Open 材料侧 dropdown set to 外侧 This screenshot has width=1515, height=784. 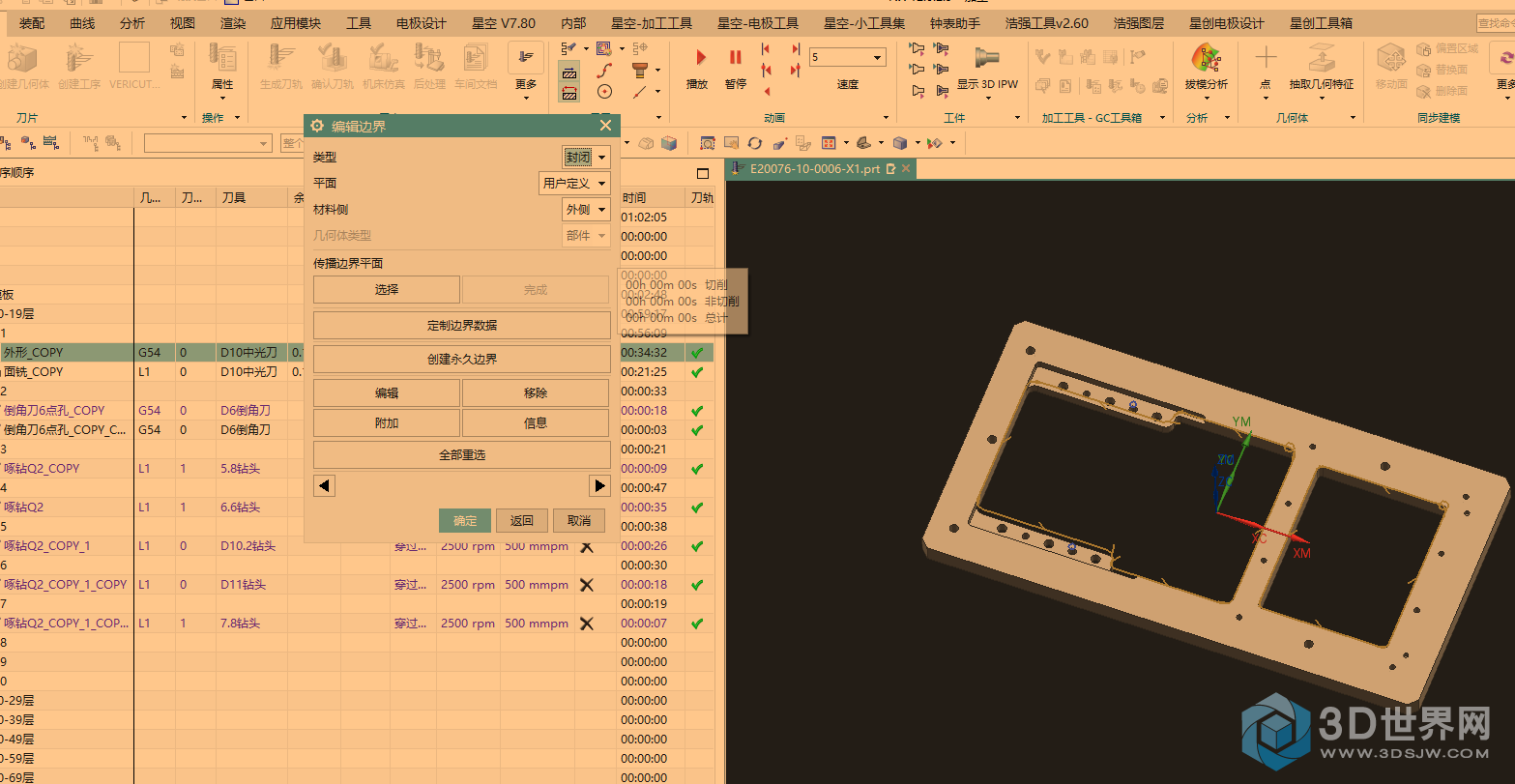[586, 209]
